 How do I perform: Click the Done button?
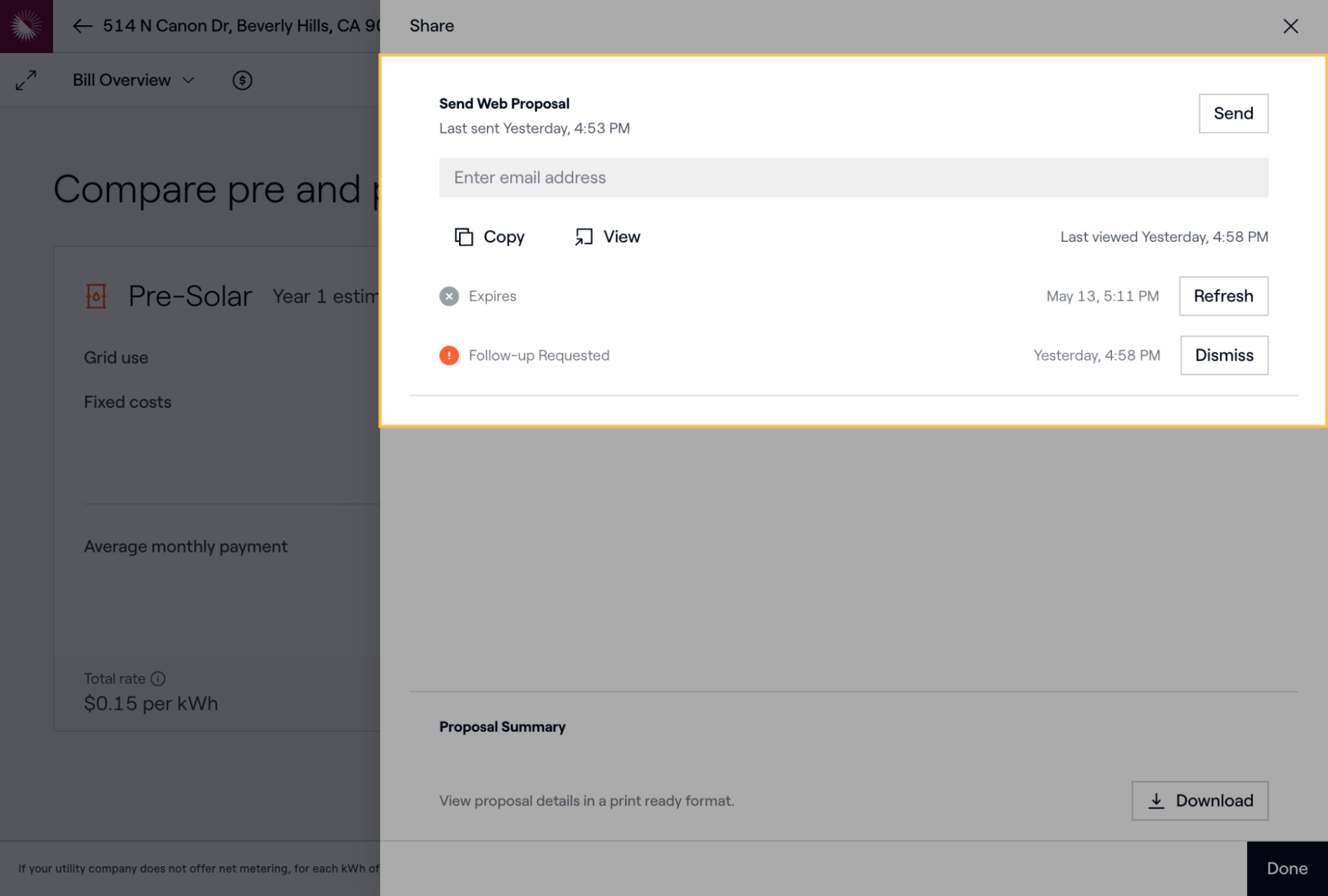pos(1286,868)
